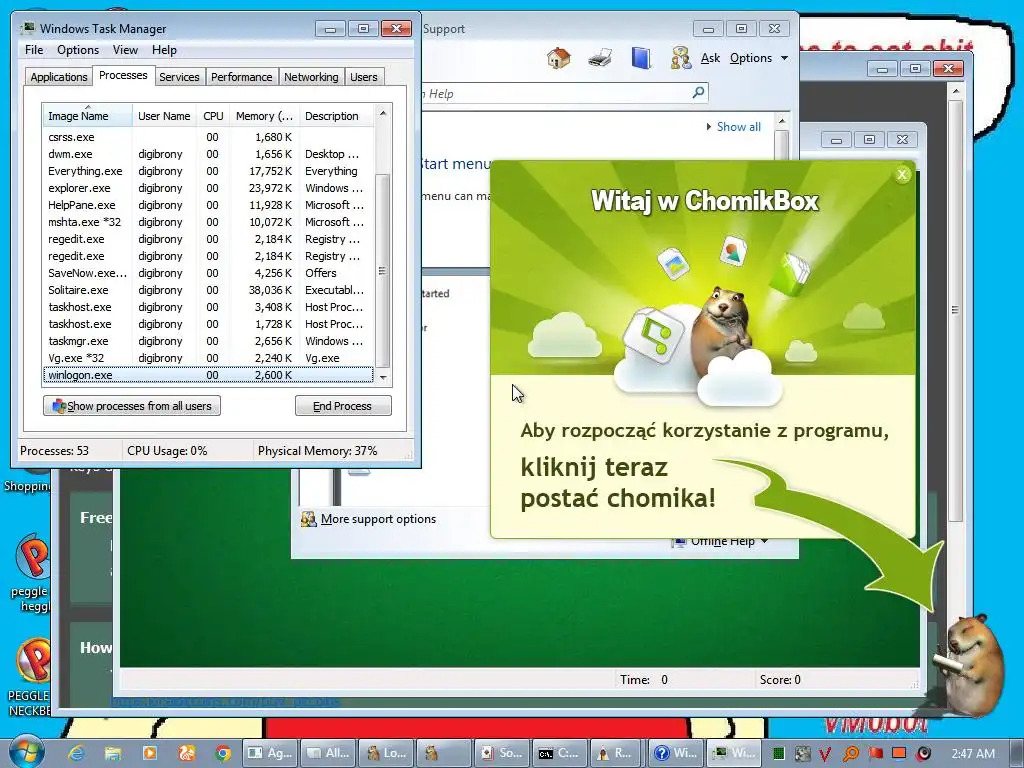Select the HelpPane.exe process row
The image size is (1024, 768).
pyautogui.click(x=208, y=205)
